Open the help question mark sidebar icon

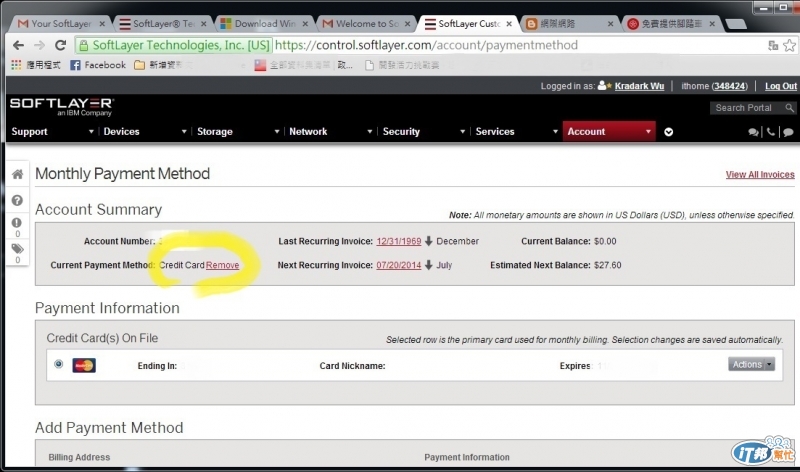tap(17, 200)
